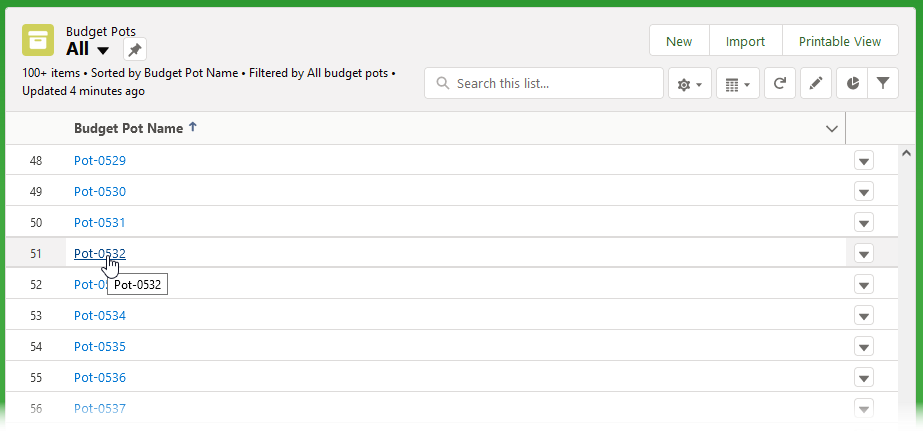Click the scrollbar up arrow

907,154
